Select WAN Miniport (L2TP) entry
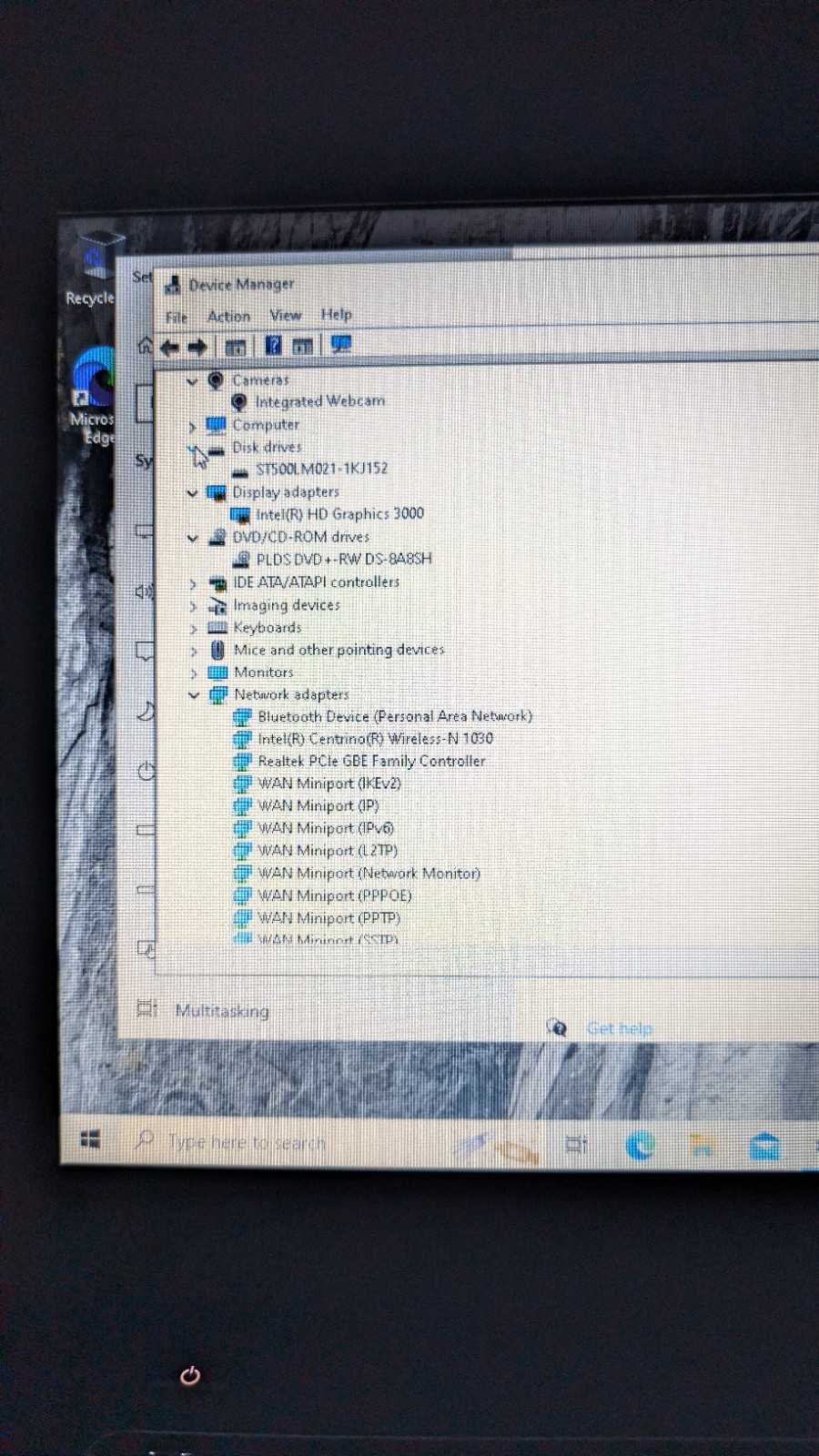Viewport: 819px width, 1456px height. pos(327,851)
